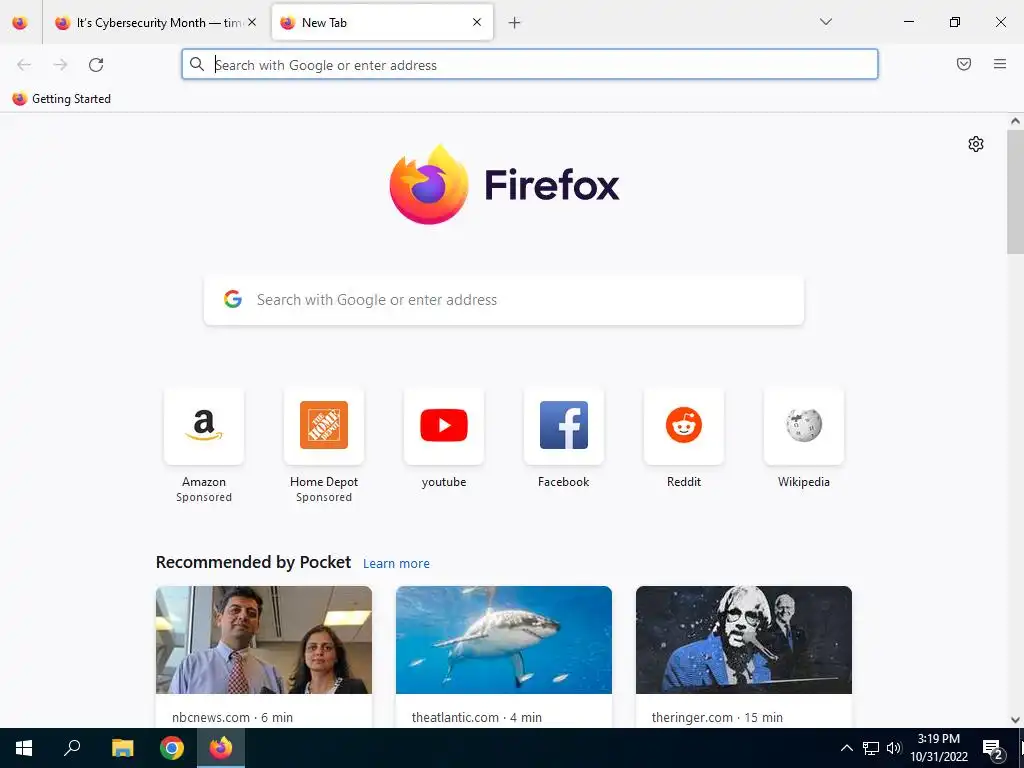1024x768 pixels.
Task: Click the magnifier icon in address bar
Action: coord(197,64)
